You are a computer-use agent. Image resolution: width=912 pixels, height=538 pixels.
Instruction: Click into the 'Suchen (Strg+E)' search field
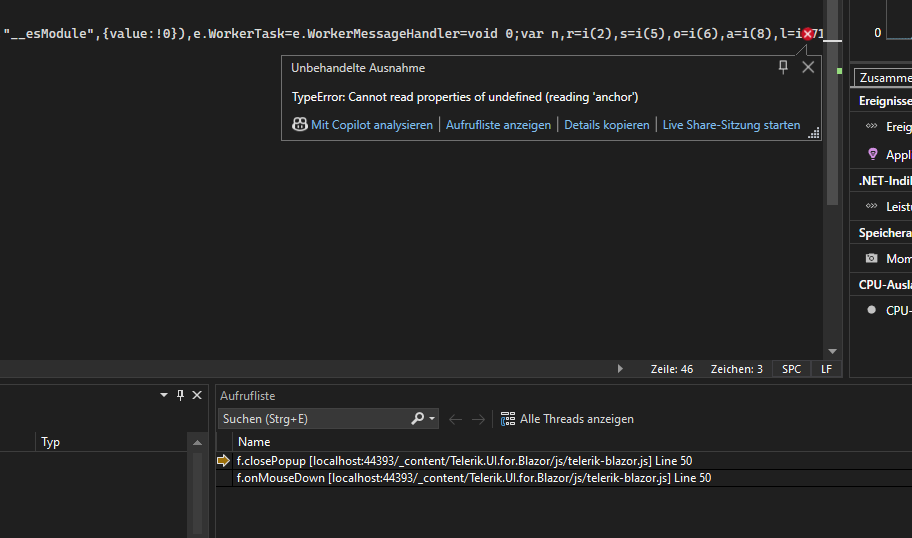click(x=312, y=419)
